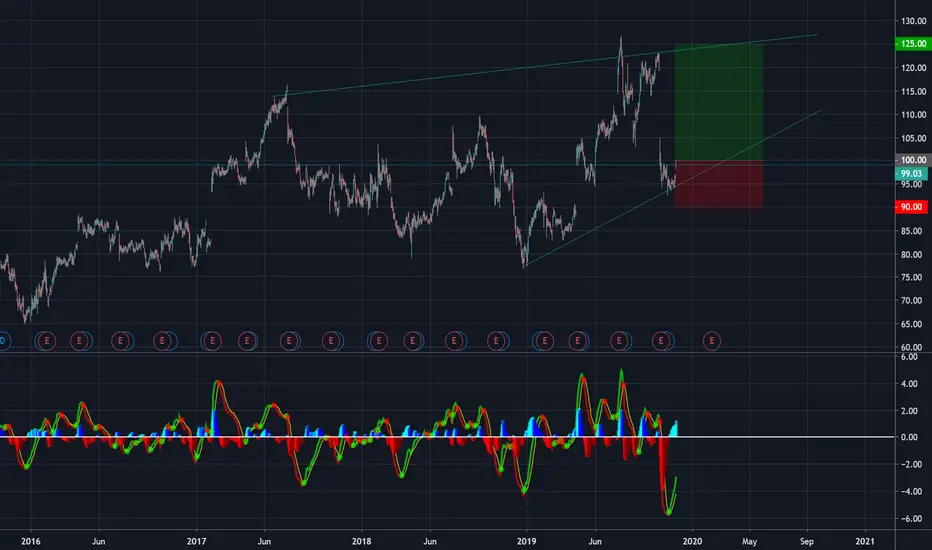Click the 2018 label on the time axis
Viewport: 932px width, 550px height.
point(361,541)
